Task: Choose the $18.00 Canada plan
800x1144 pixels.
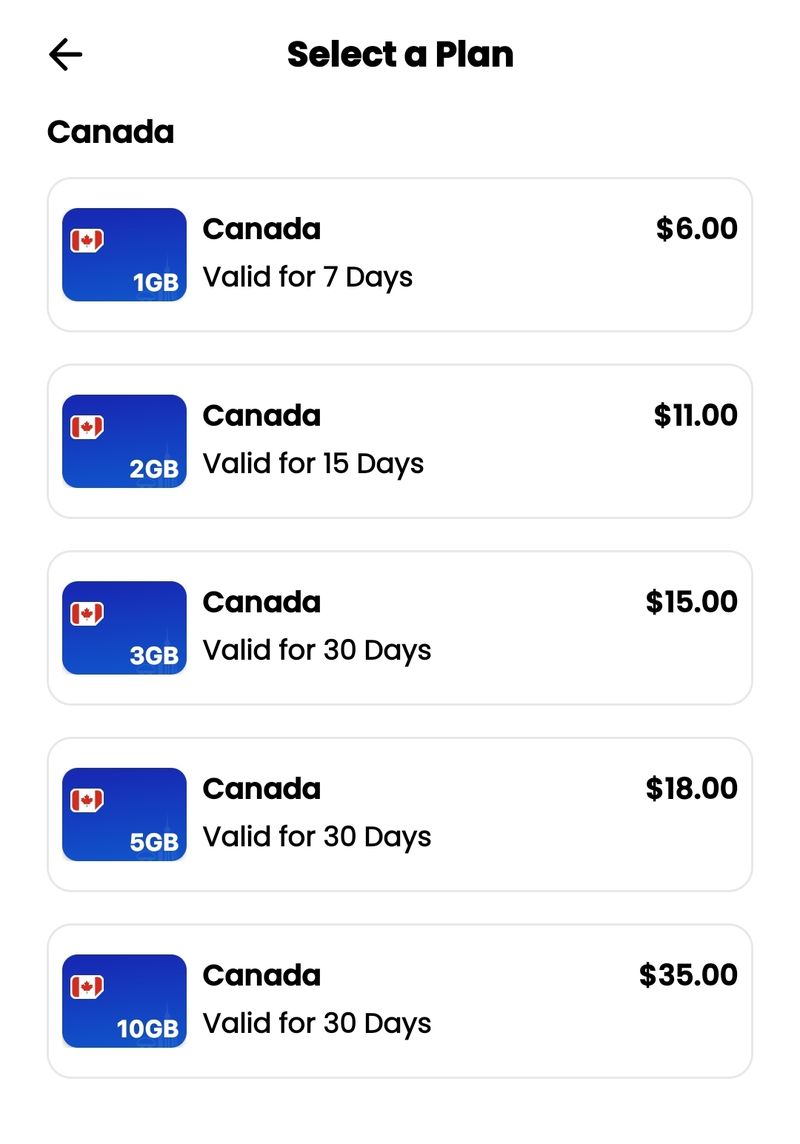Action: point(400,815)
